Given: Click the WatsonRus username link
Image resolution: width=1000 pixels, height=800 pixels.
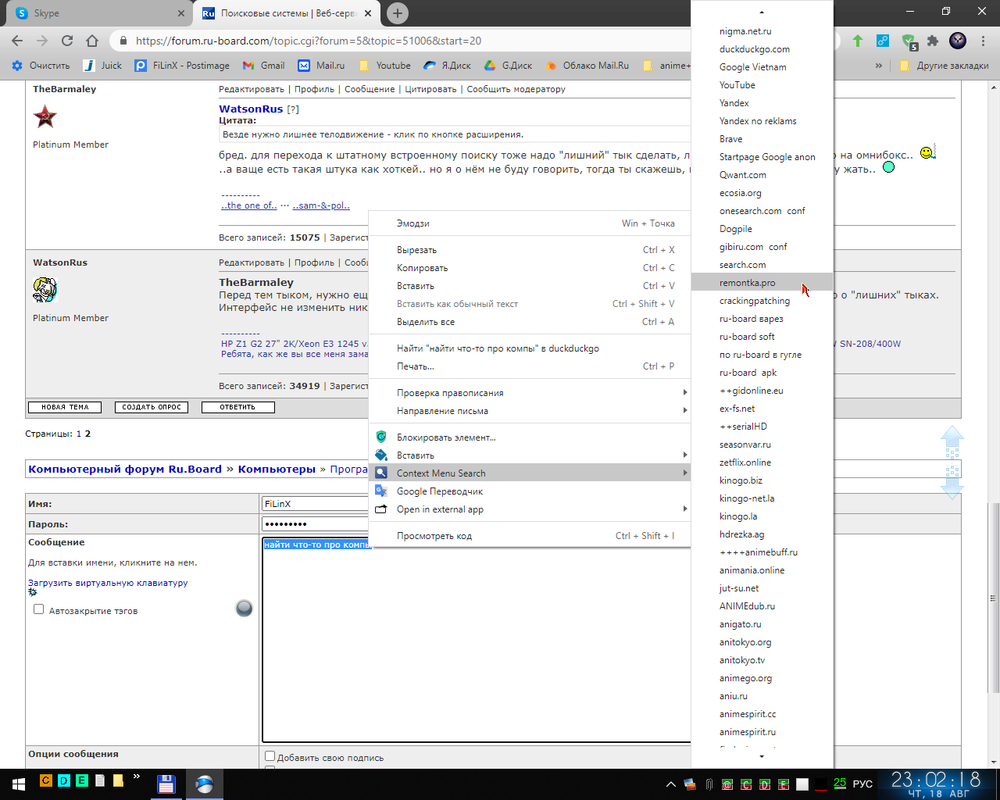Looking at the screenshot, I should coord(251,109).
